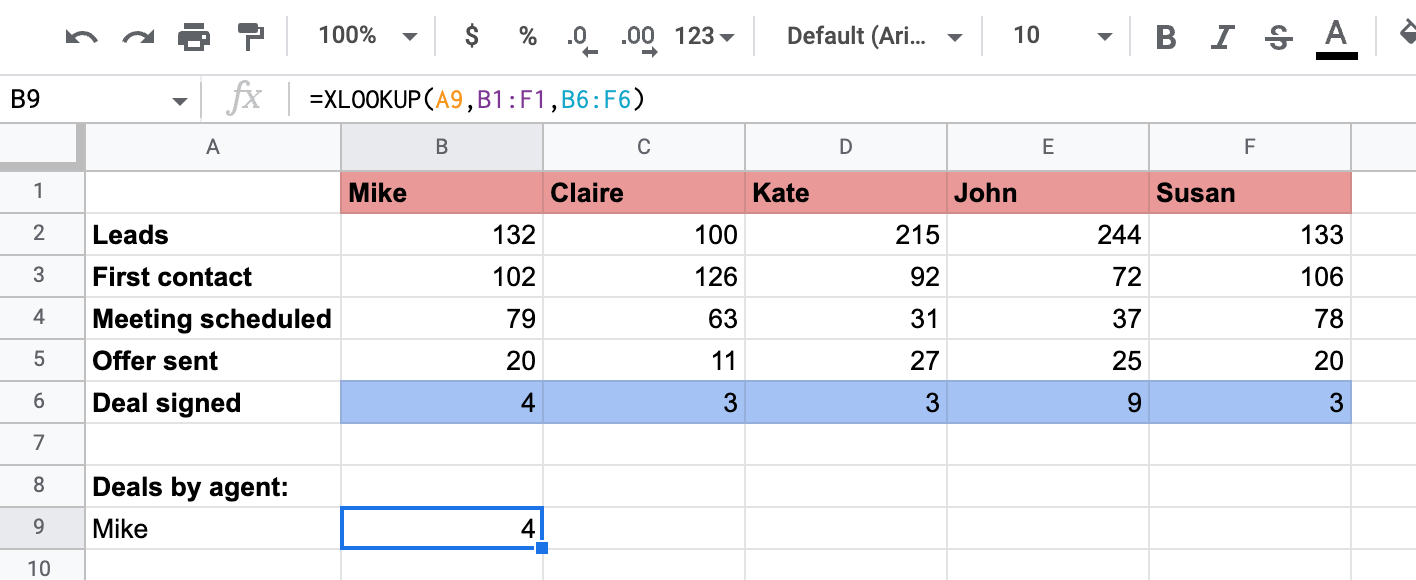
Task: Open the font size 10 dropdown
Action: click(x=1061, y=37)
